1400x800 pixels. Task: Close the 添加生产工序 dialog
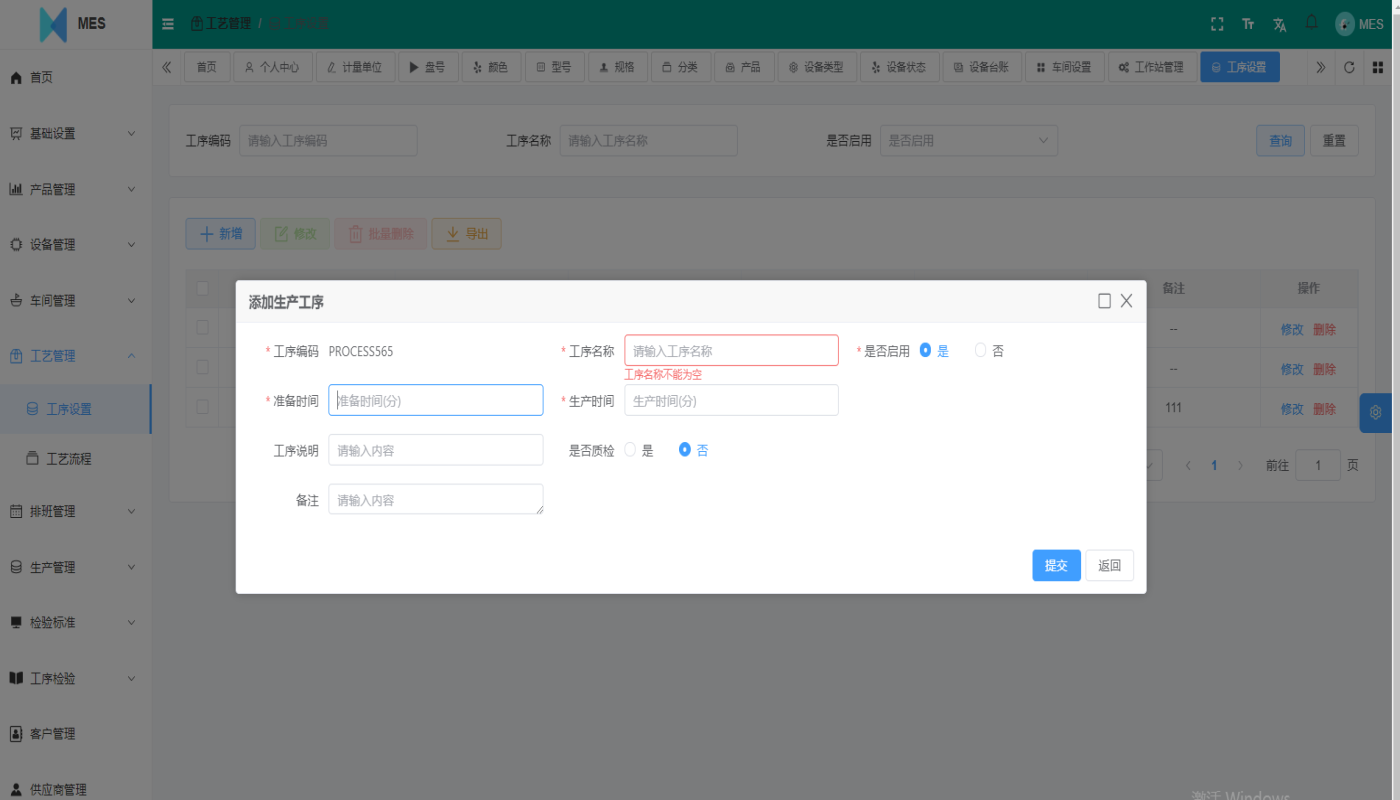pyautogui.click(x=1126, y=301)
